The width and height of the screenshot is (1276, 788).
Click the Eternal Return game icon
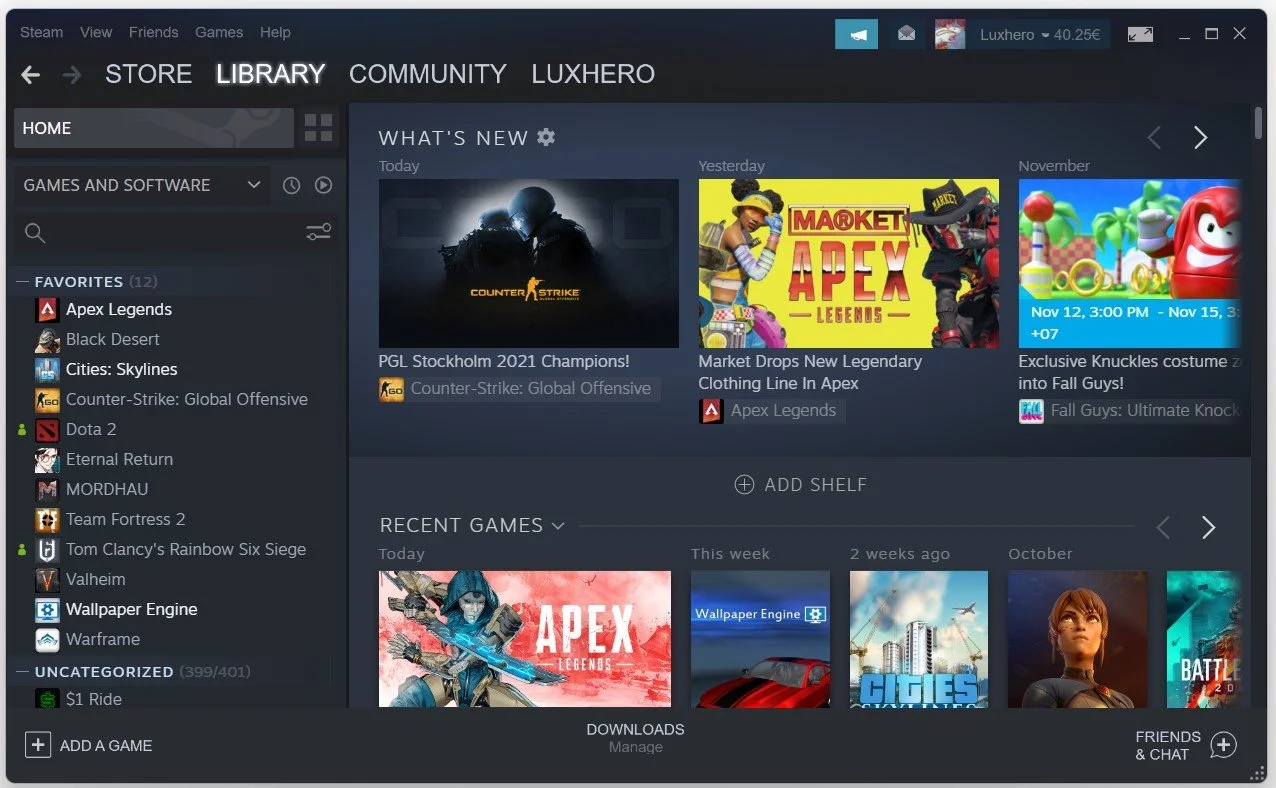tap(47, 460)
